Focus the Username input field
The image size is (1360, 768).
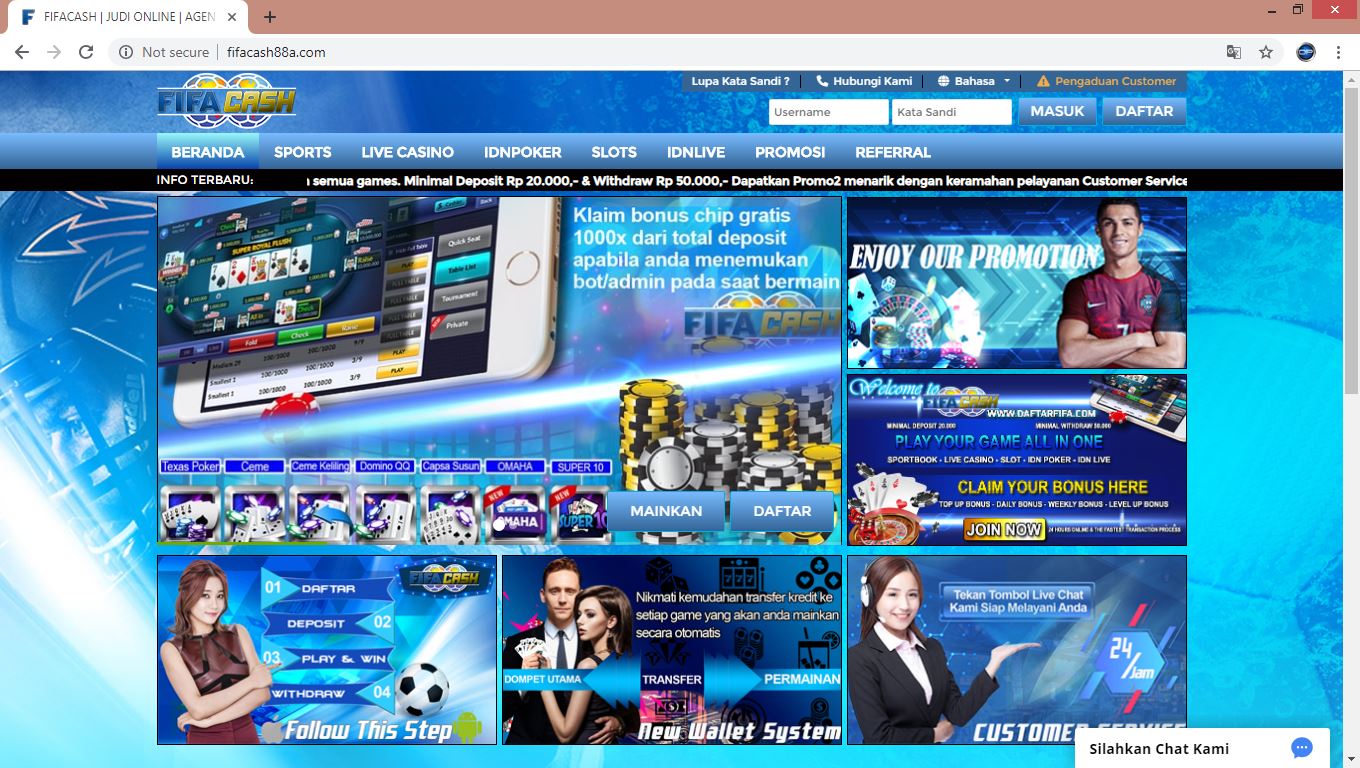(x=828, y=112)
